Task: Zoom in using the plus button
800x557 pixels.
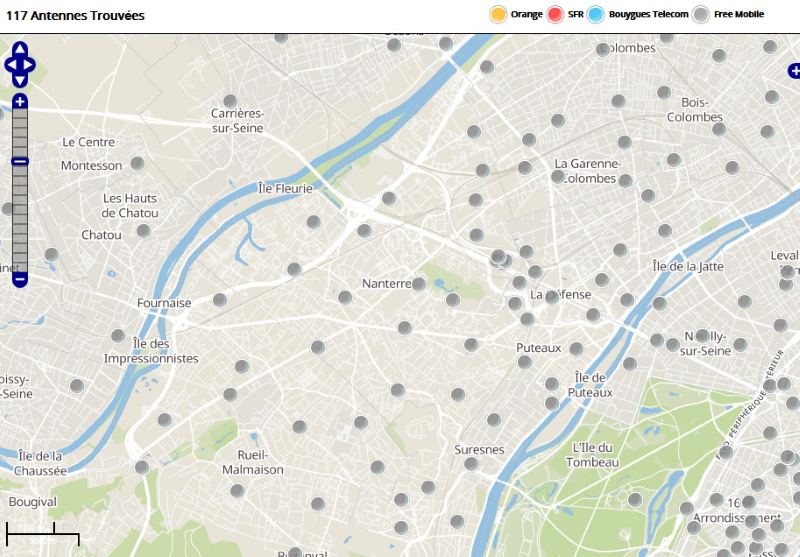Action: pos(20,102)
